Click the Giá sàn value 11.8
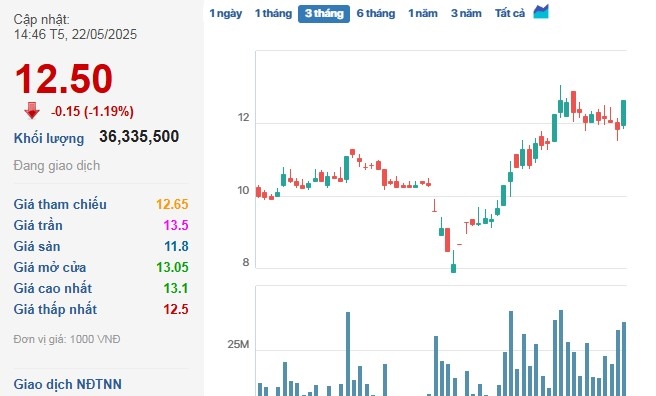The image size is (656, 396). (x=176, y=246)
